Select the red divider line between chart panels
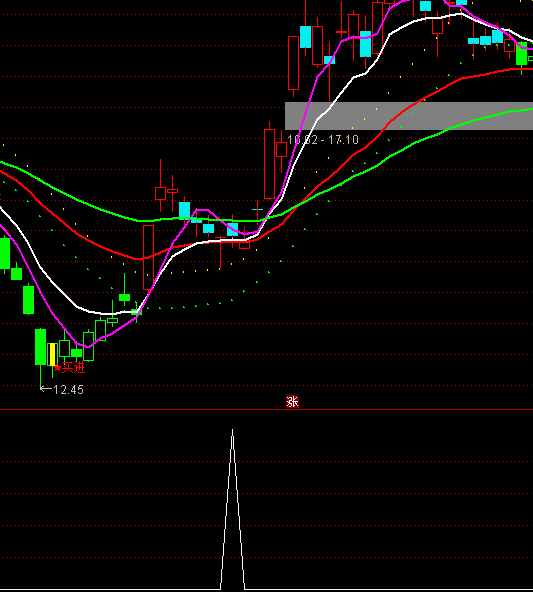Viewport: 533px width, 592px height. (266, 409)
